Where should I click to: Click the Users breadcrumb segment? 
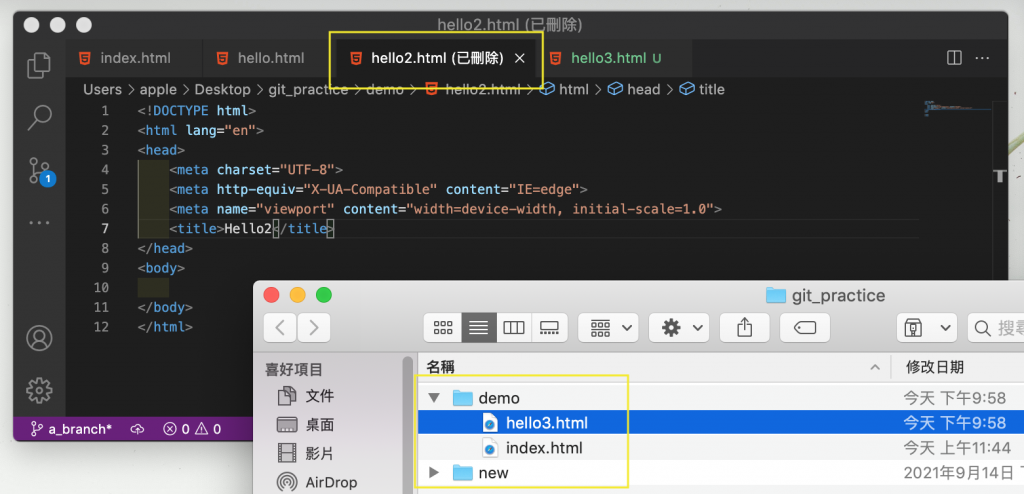pyautogui.click(x=102, y=90)
